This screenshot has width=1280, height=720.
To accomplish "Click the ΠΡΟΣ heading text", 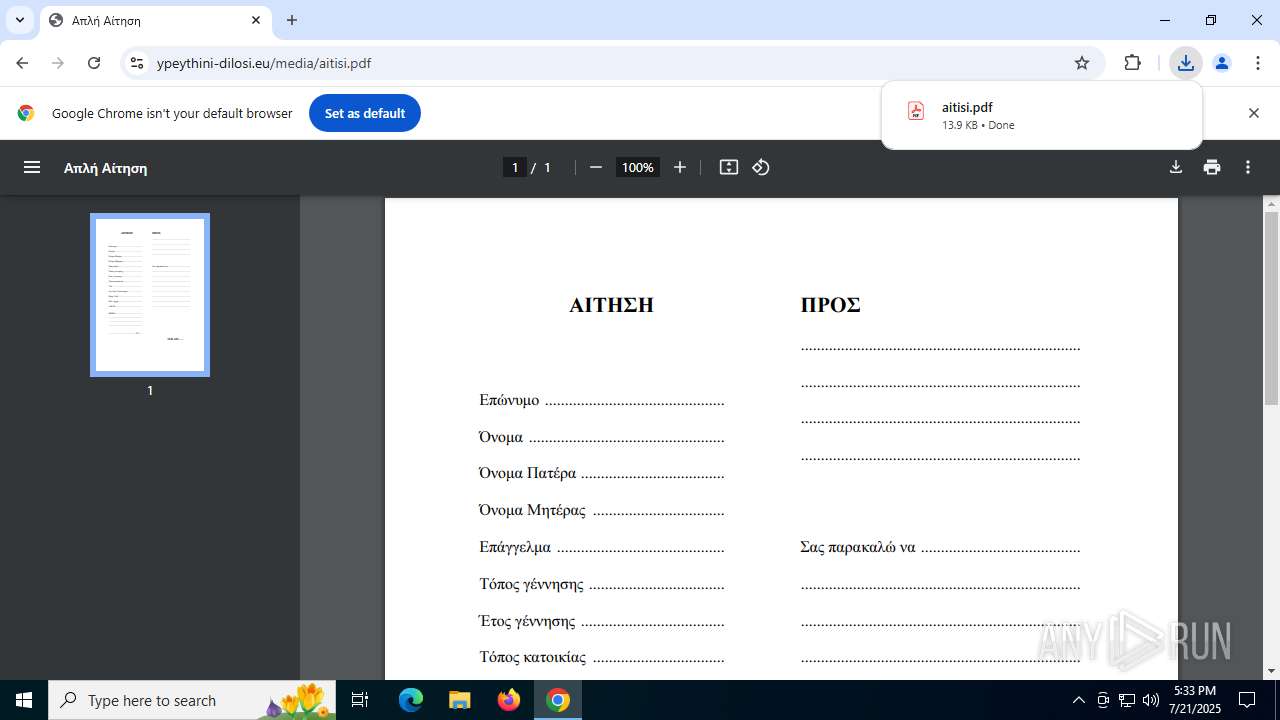I will [x=830, y=306].
